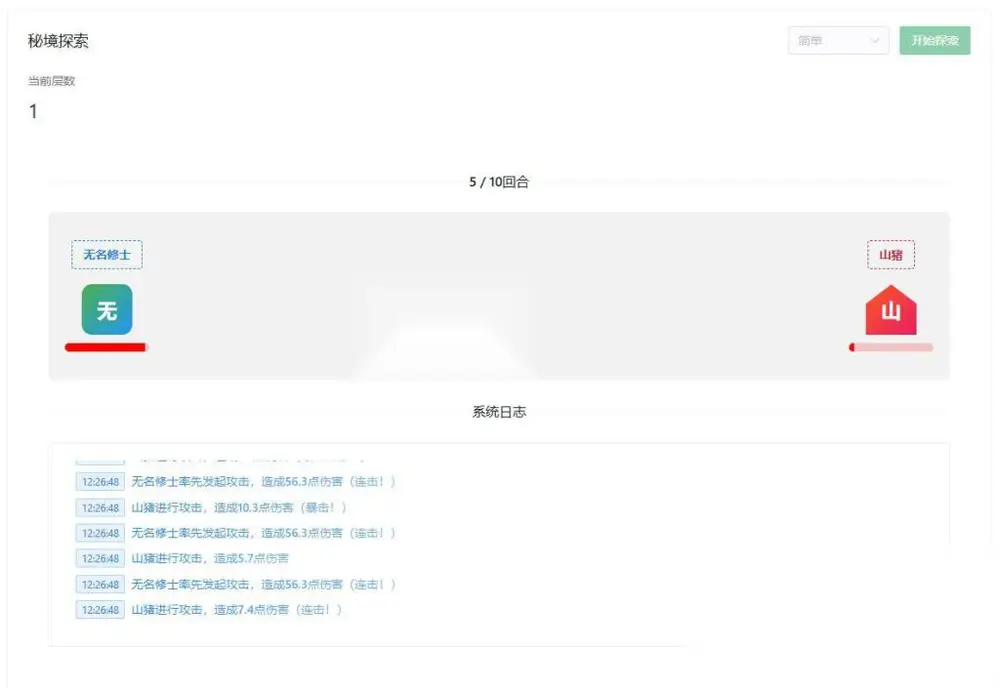Screen dimensions: 1000x688
Task: Click the 系统日志 section heading
Action: point(499,412)
